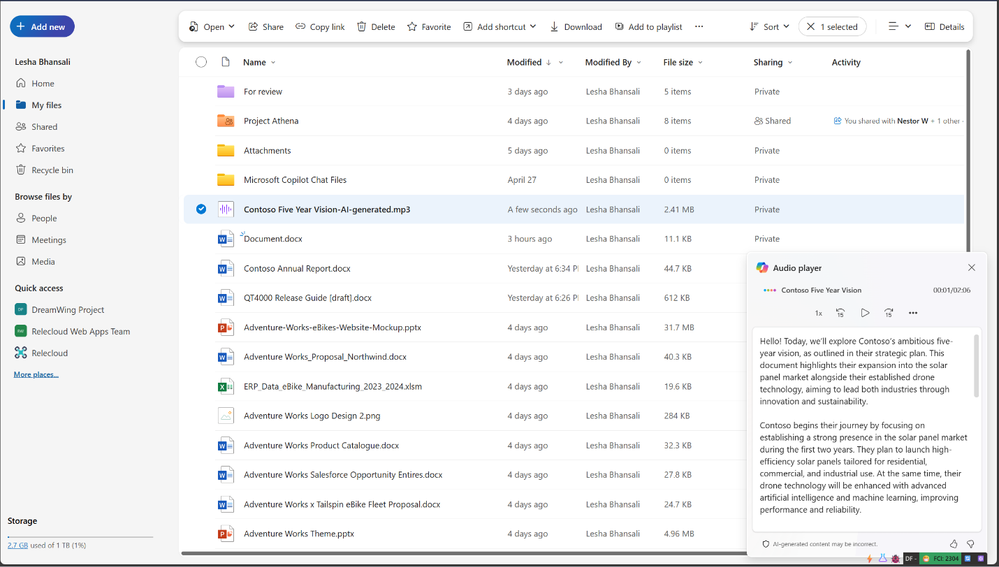Open the Project Athena shared folder icon
Image resolution: width=999 pixels, height=567 pixels.
[x=226, y=120]
